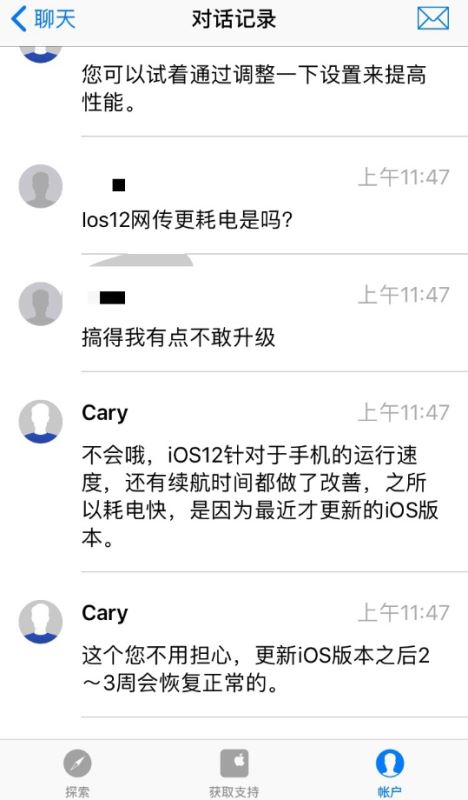Viewport: 468px width, 800px height.
Task: Tap the message 您可以试着通过调整一下设置来提高性能
Action: tap(254, 88)
